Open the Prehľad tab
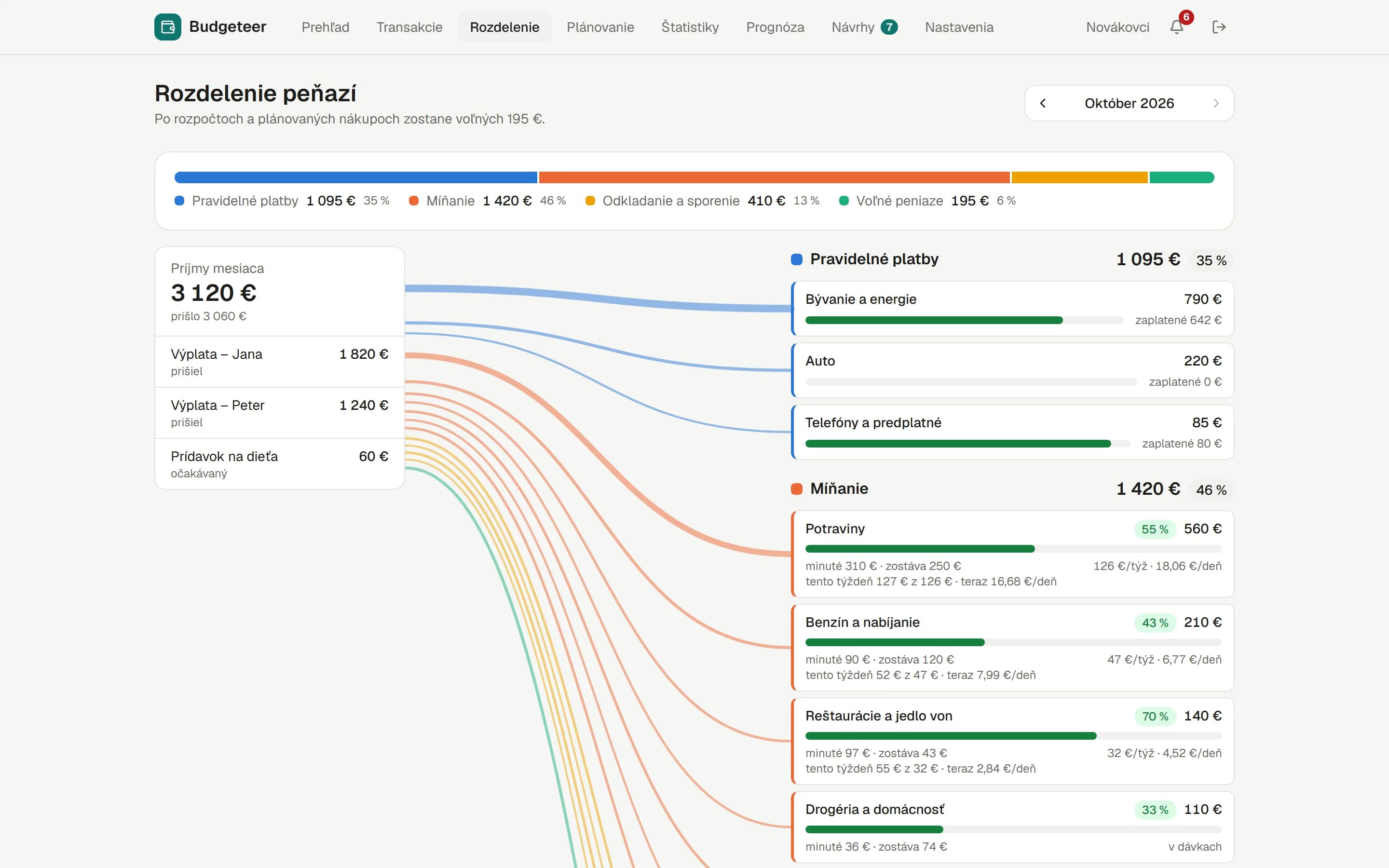 point(326,27)
